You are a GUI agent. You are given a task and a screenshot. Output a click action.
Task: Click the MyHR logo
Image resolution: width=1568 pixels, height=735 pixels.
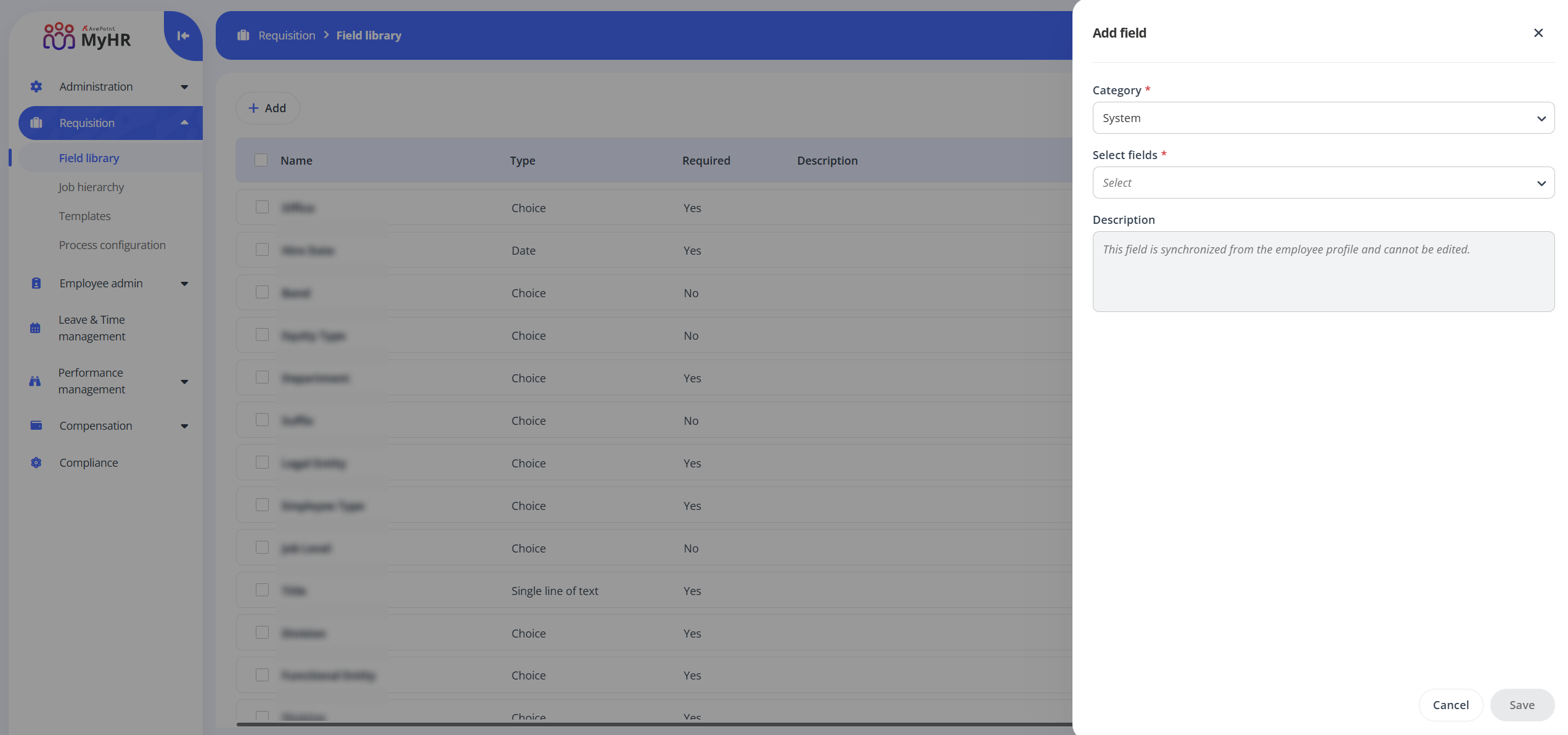[x=87, y=36]
